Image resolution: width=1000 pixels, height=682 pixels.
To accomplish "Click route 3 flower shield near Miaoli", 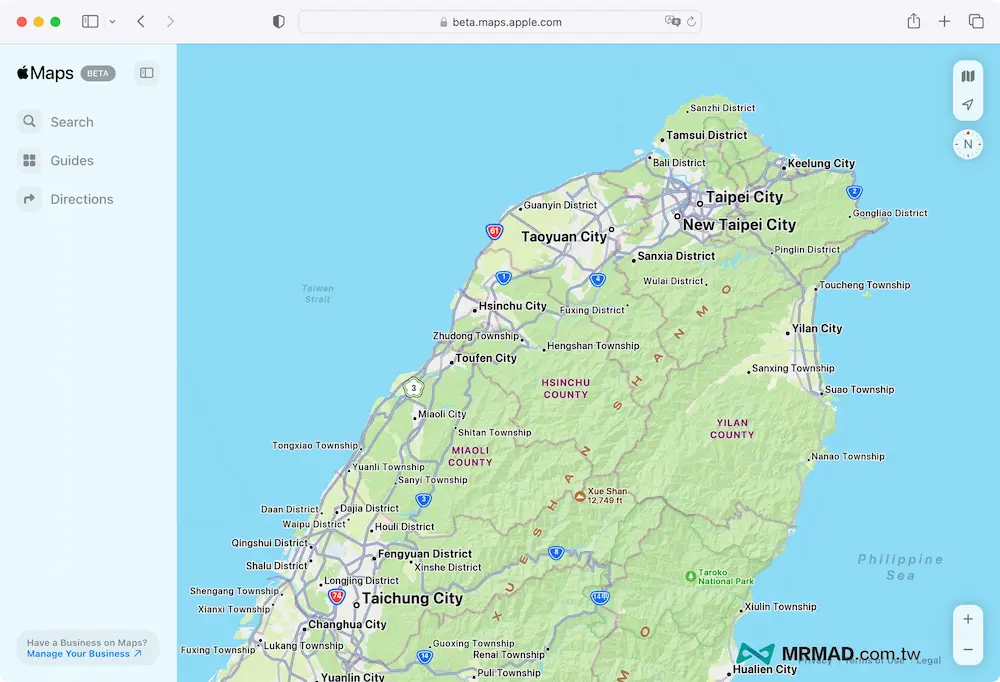I will 413,388.
